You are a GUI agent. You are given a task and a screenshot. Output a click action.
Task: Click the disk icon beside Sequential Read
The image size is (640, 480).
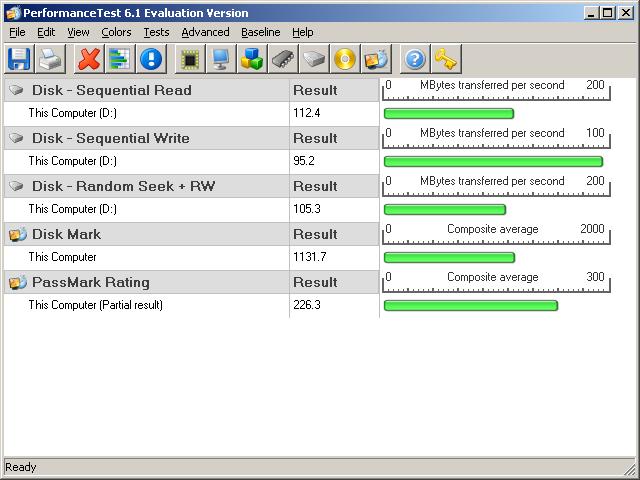(x=16, y=90)
